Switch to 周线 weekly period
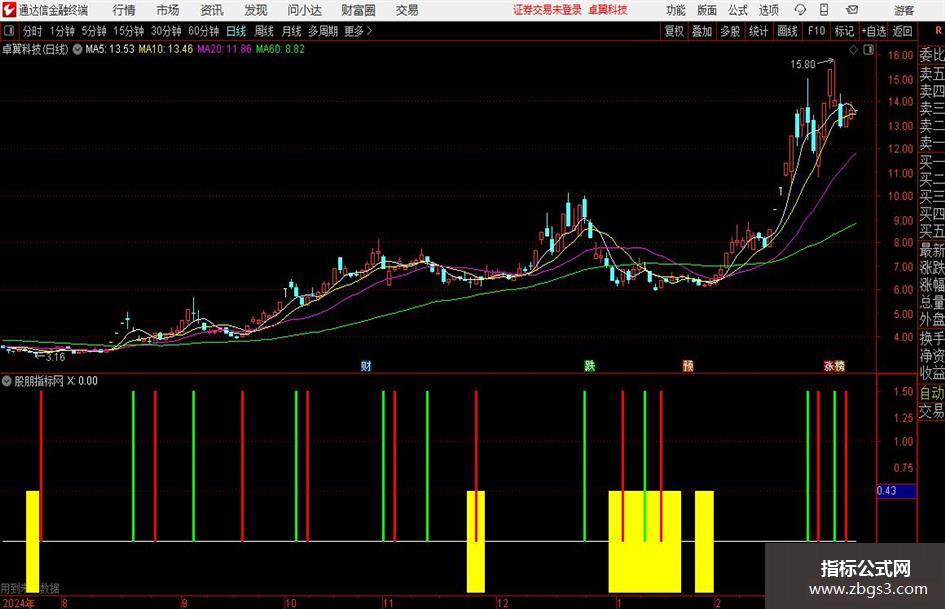Image resolution: width=945 pixels, height=609 pixels. (263, 31)
